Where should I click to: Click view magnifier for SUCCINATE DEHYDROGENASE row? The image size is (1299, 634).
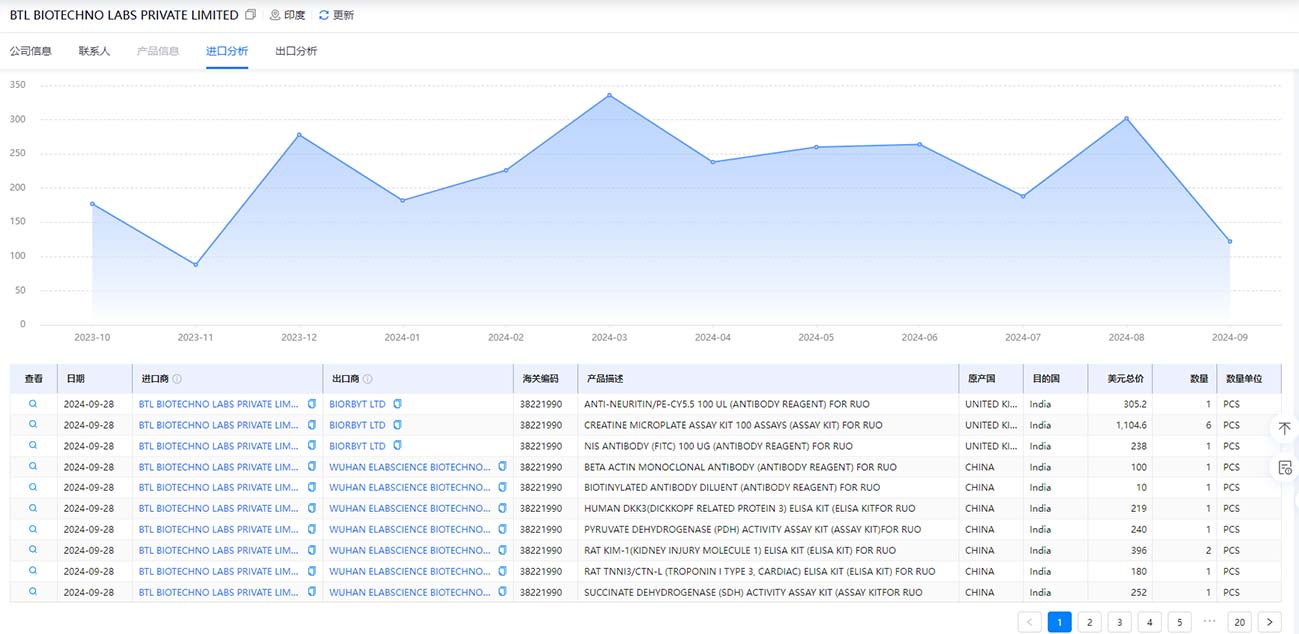pos(33,592)
